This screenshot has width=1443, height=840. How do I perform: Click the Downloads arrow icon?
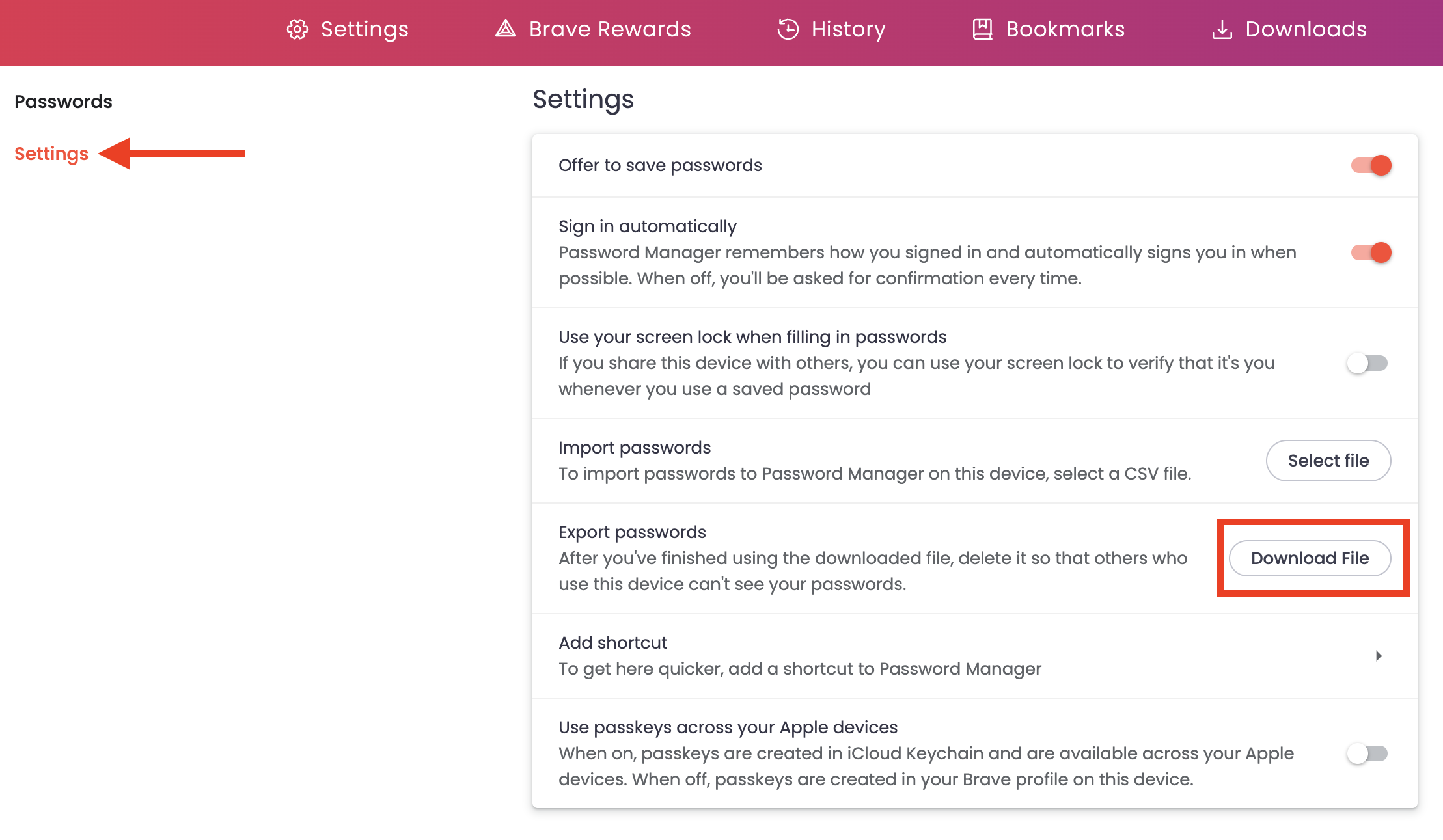tap(1222, 29)
